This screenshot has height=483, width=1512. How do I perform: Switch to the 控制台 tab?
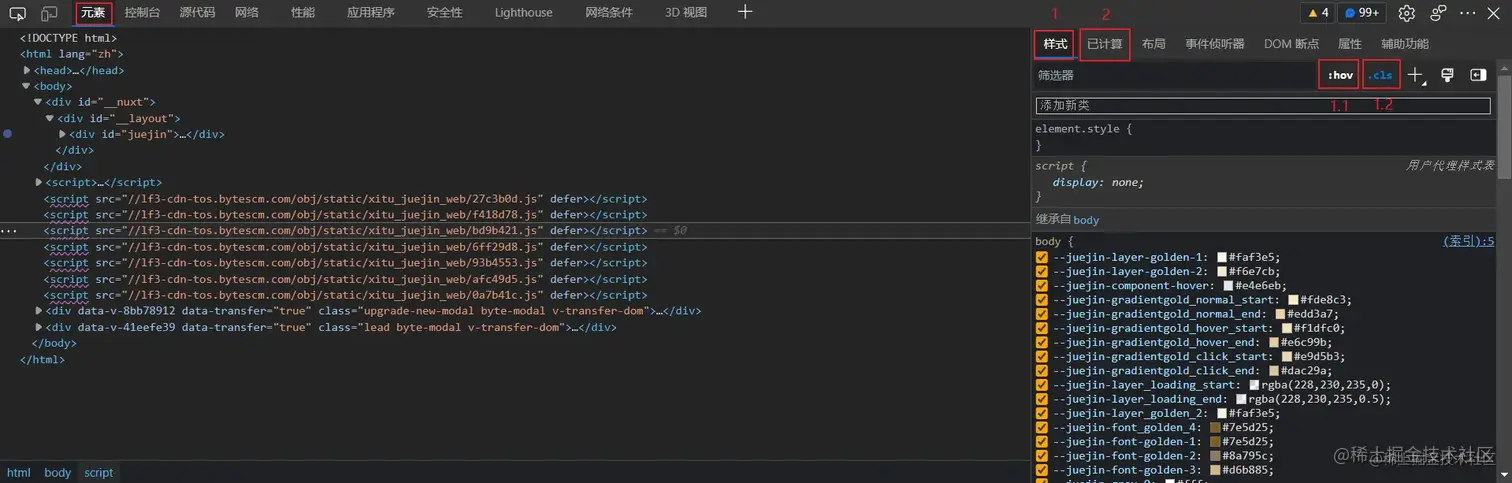pos(142,13)
